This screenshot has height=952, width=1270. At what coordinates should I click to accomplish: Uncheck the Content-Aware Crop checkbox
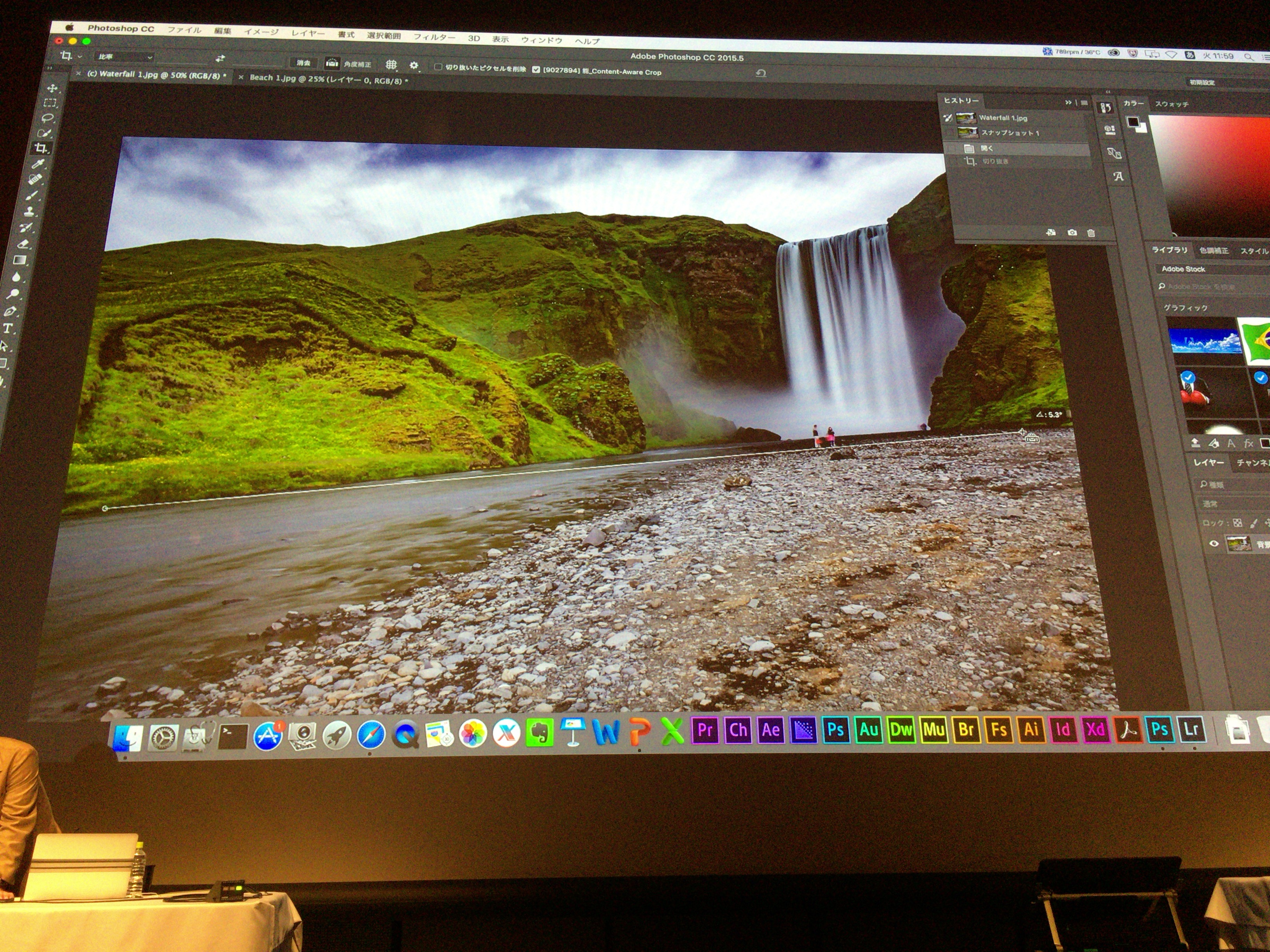point(536,70)
